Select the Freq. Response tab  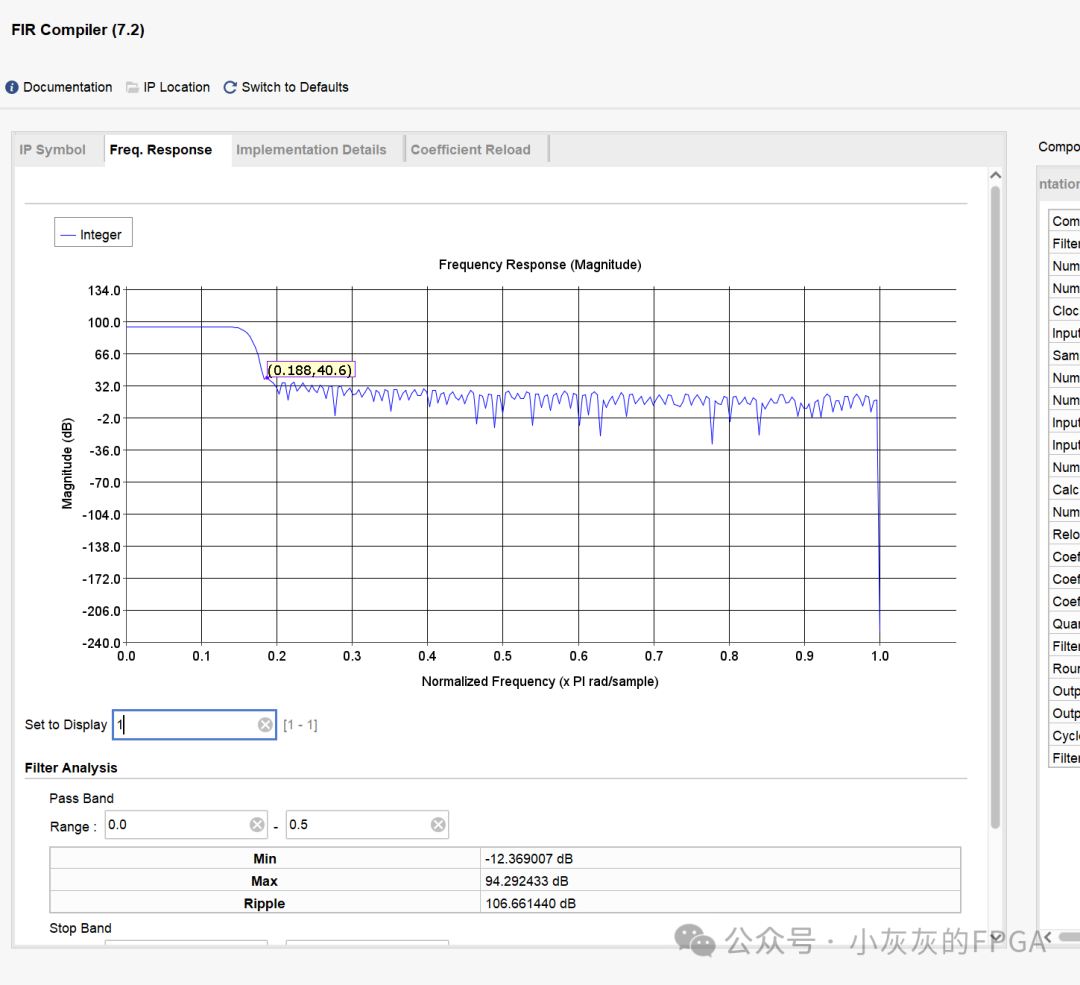point(160,149)
